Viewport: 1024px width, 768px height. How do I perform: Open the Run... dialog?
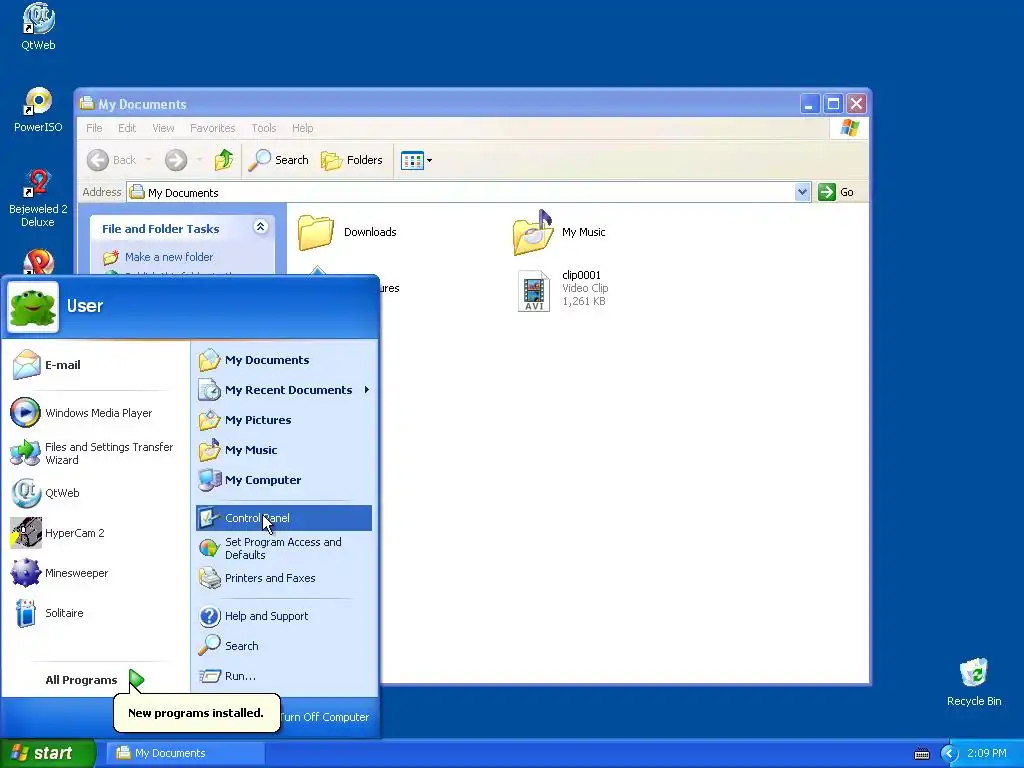click(283, 676)
